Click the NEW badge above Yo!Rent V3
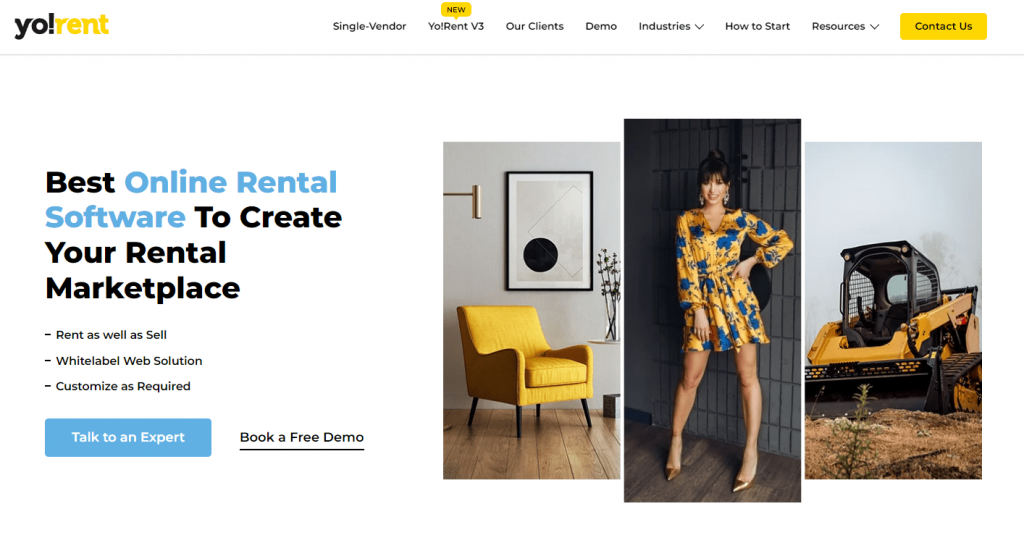This screenshot has height=543, width=1024. 456,10
